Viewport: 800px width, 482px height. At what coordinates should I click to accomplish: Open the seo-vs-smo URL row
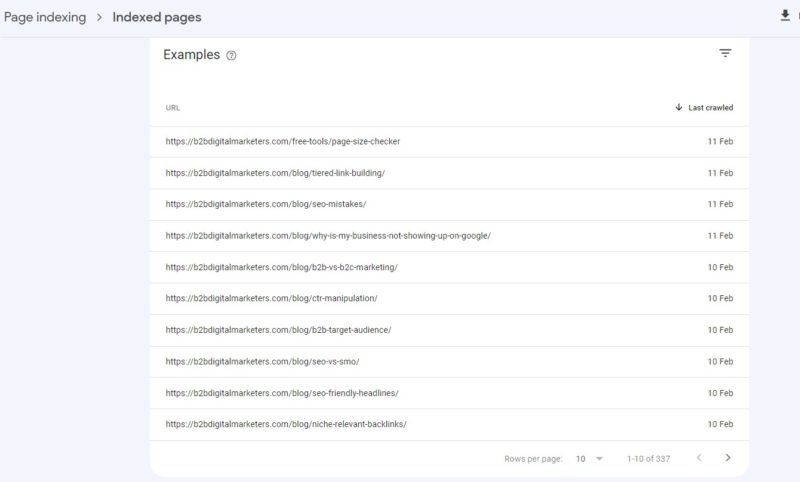pos(262,361)
